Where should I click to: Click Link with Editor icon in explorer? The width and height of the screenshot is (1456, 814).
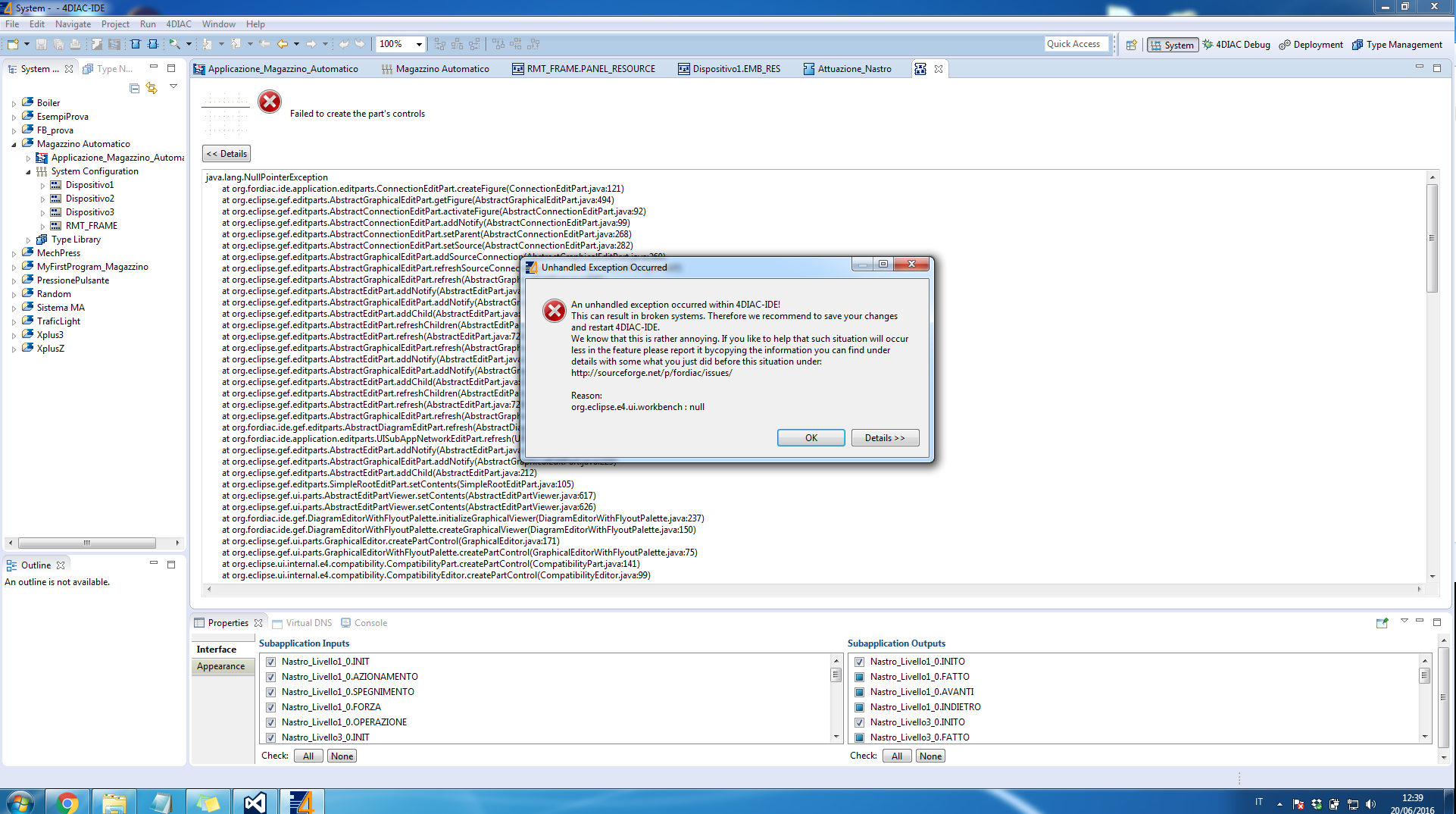click(152, 88)
